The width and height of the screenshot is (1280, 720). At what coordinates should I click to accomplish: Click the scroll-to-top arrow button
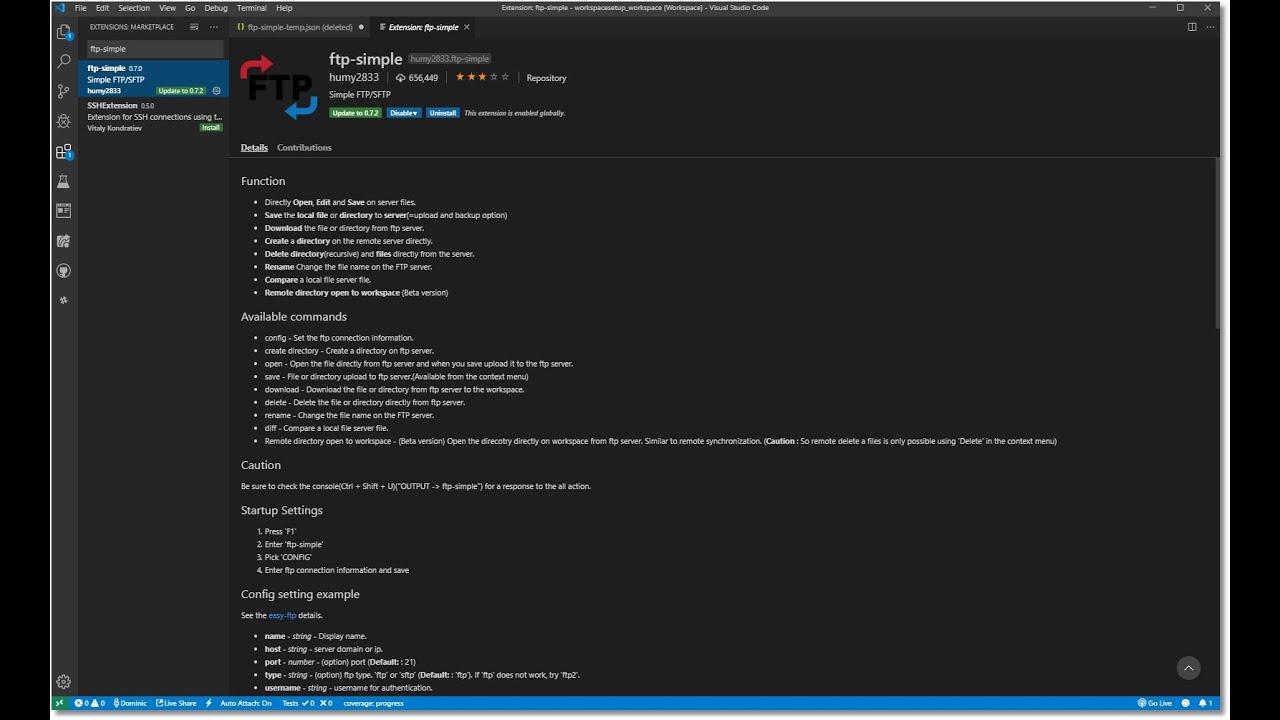tap(1188, 668)
